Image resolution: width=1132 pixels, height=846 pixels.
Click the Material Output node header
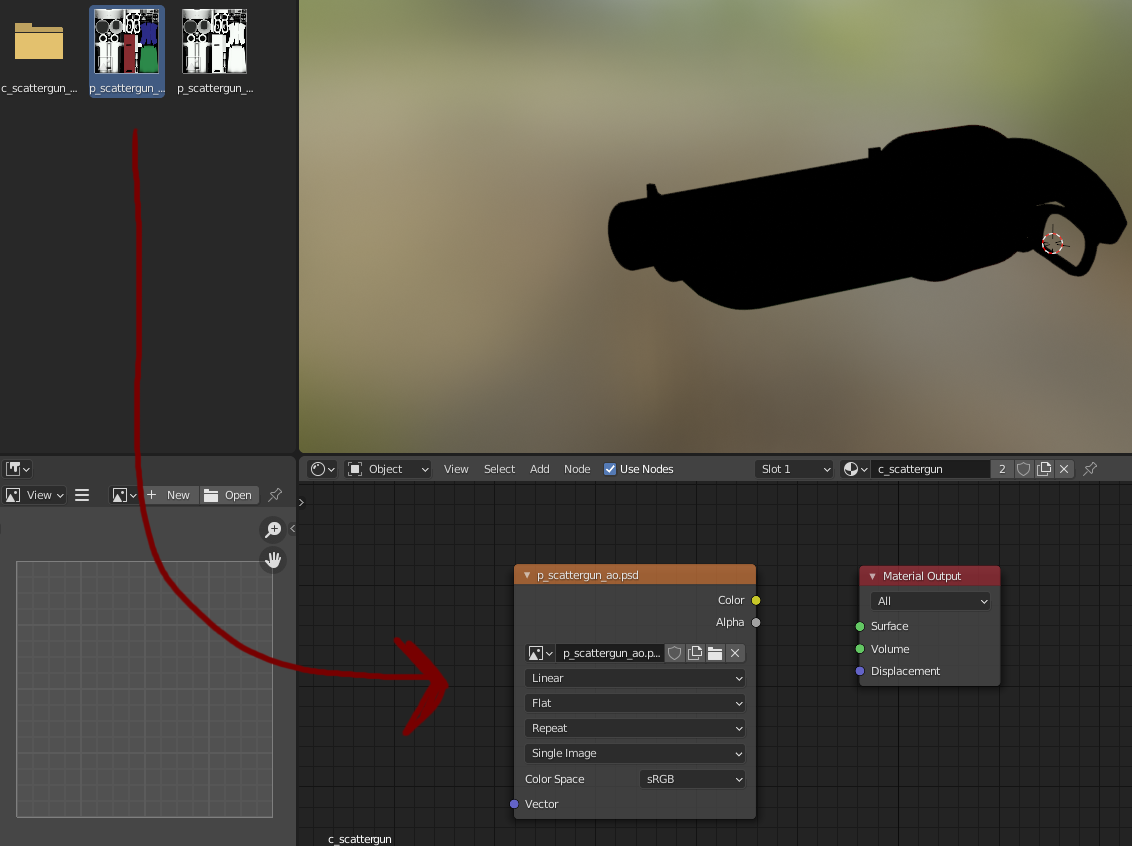(x=930, y=576)
